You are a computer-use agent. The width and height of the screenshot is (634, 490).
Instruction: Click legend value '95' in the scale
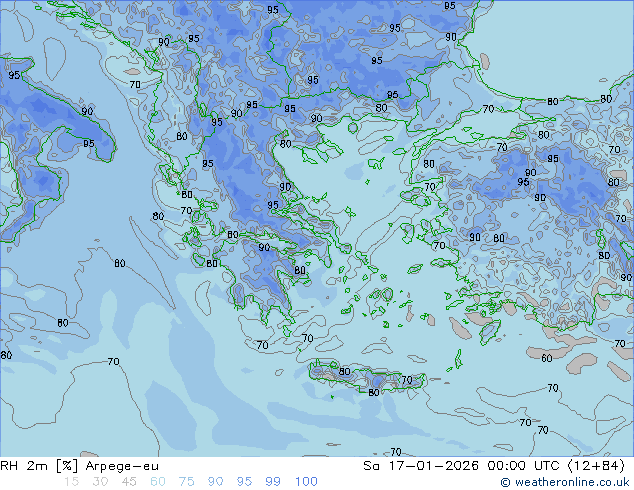[244, 482]
